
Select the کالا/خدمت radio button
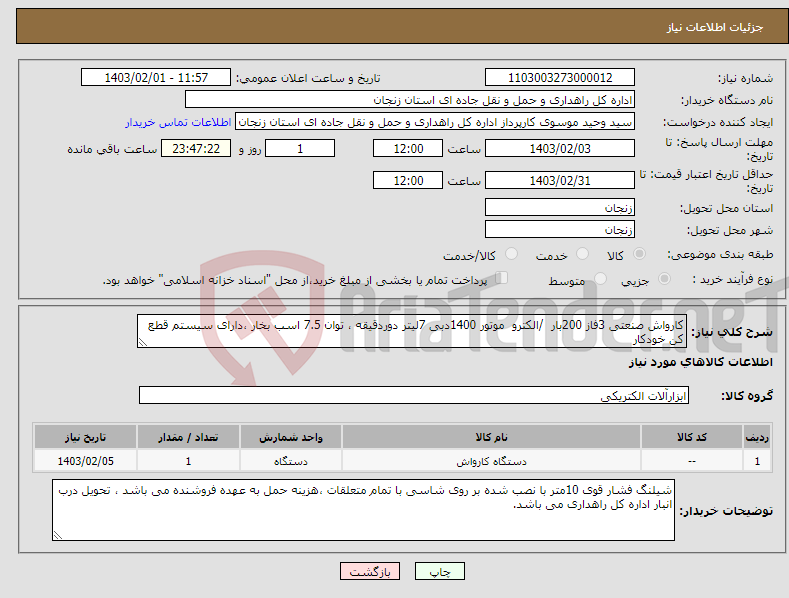click(x=511, y=254)
